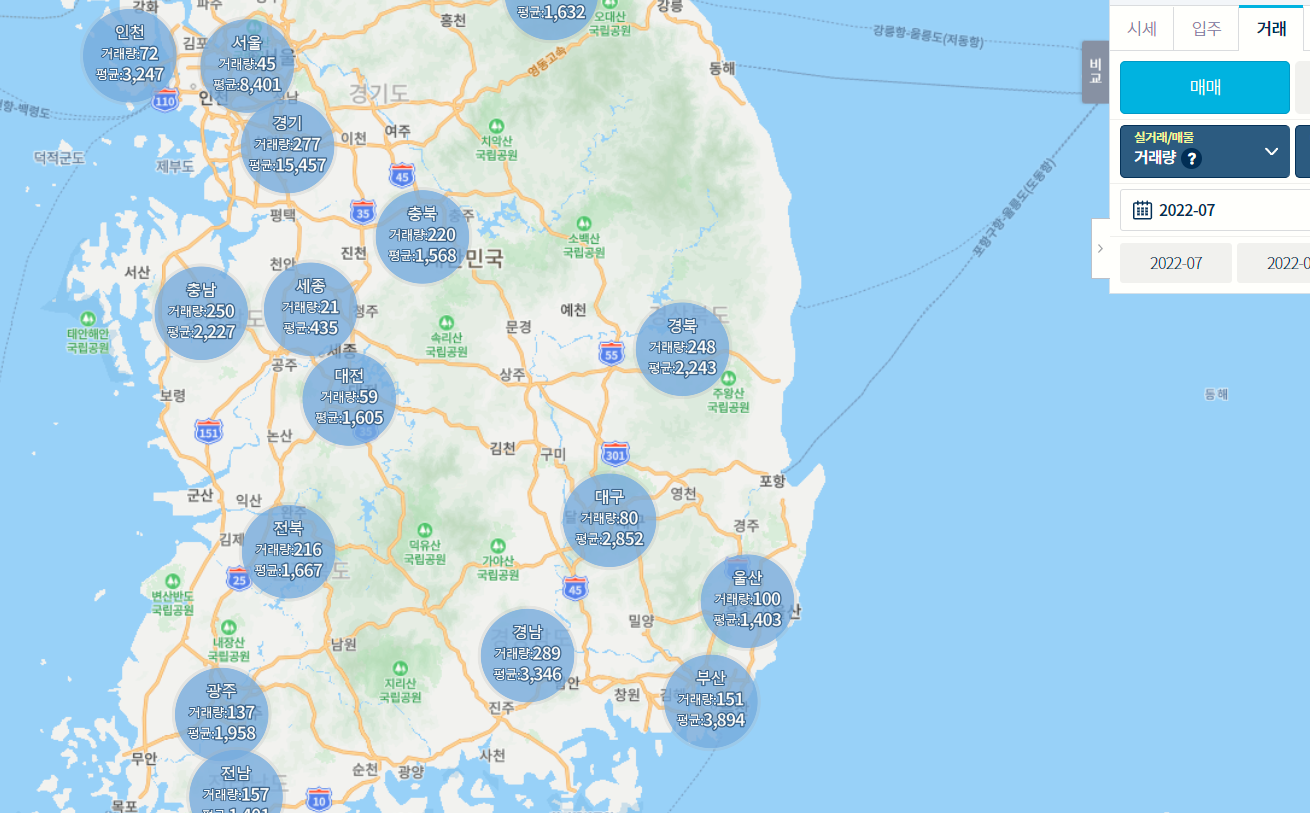Select the 2022-07 month shortcut button
Screen dimensions: 1310x813
1176,263
